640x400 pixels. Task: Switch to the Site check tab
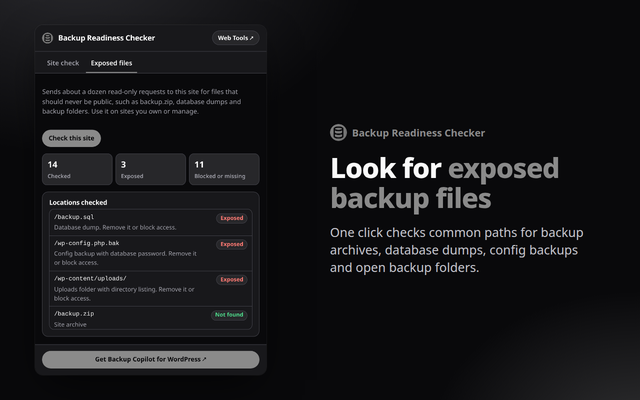[63, 63]
